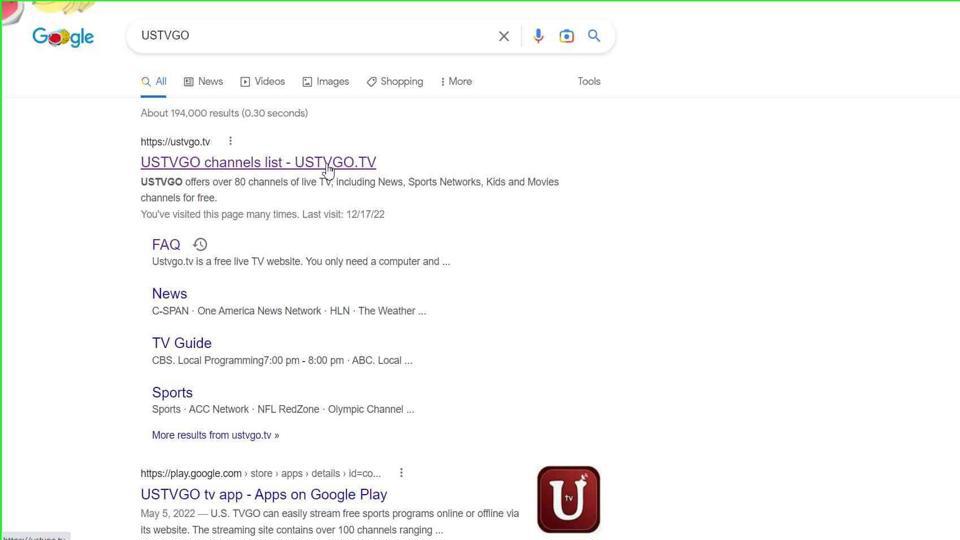
Task: Open the Sports sitelink
Action: [172, 392]
